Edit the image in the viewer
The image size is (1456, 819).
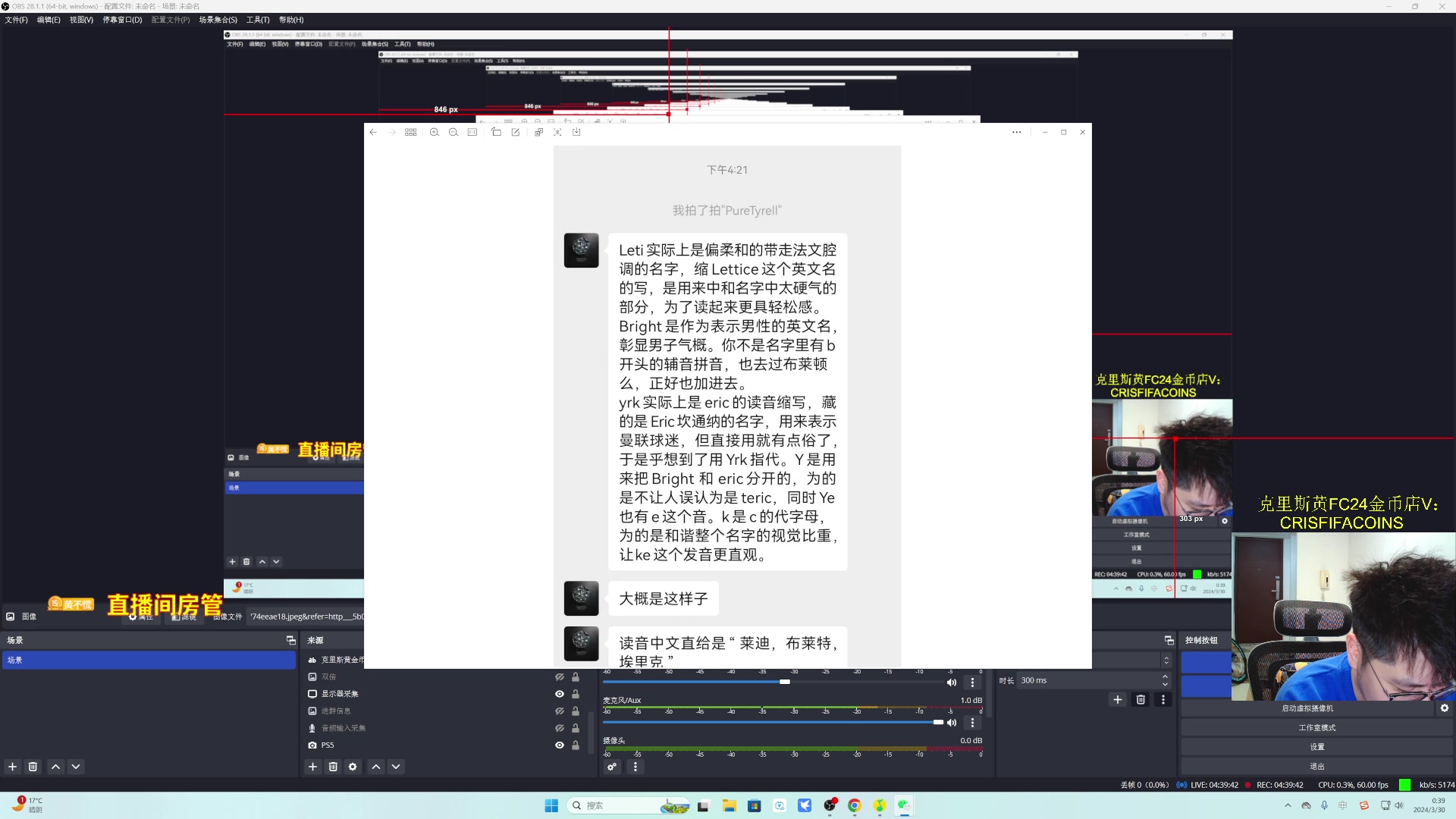pos(516,132)
